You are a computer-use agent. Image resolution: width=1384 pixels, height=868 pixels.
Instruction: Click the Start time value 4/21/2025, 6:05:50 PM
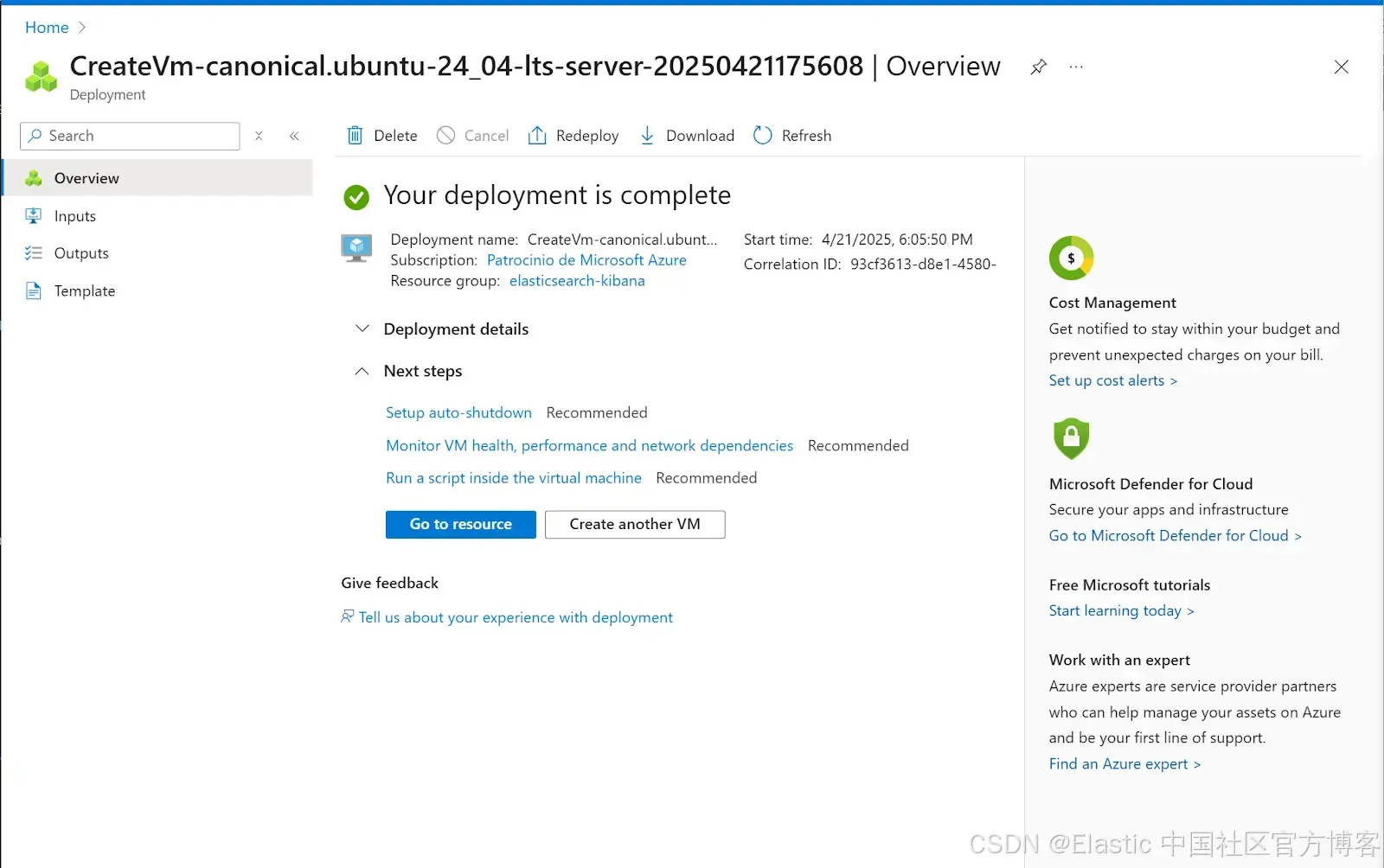pos(897,239)
